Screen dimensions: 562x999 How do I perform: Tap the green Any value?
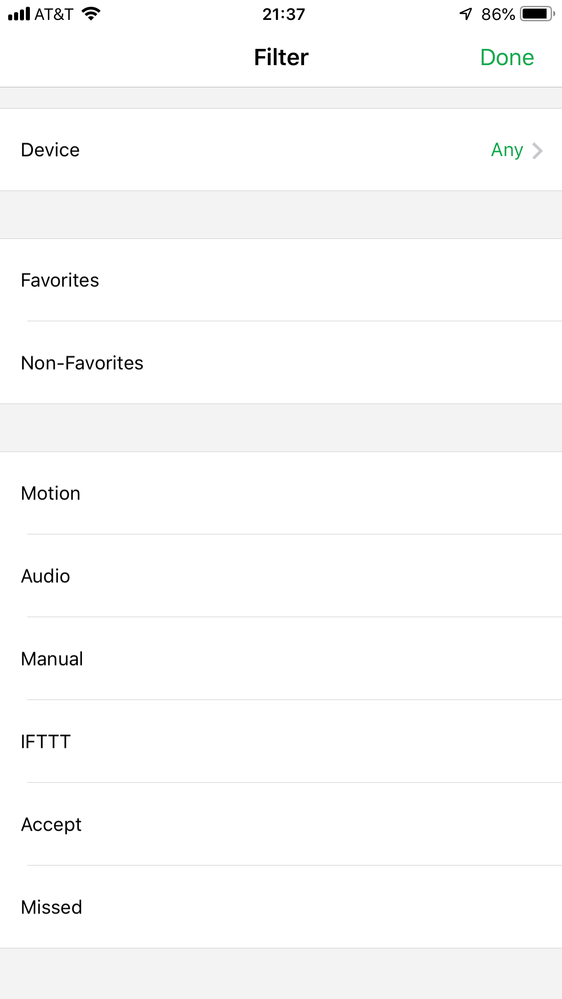pyautogui.click(x=507, y=150)
